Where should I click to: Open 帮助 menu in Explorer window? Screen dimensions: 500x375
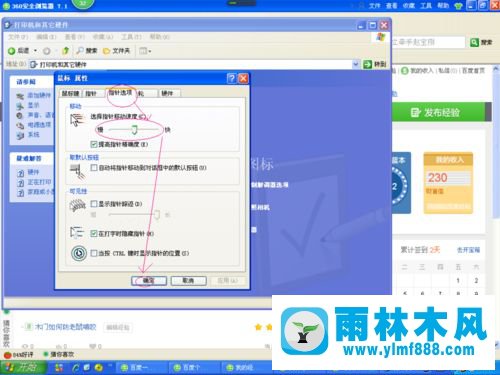click(160, 37)
